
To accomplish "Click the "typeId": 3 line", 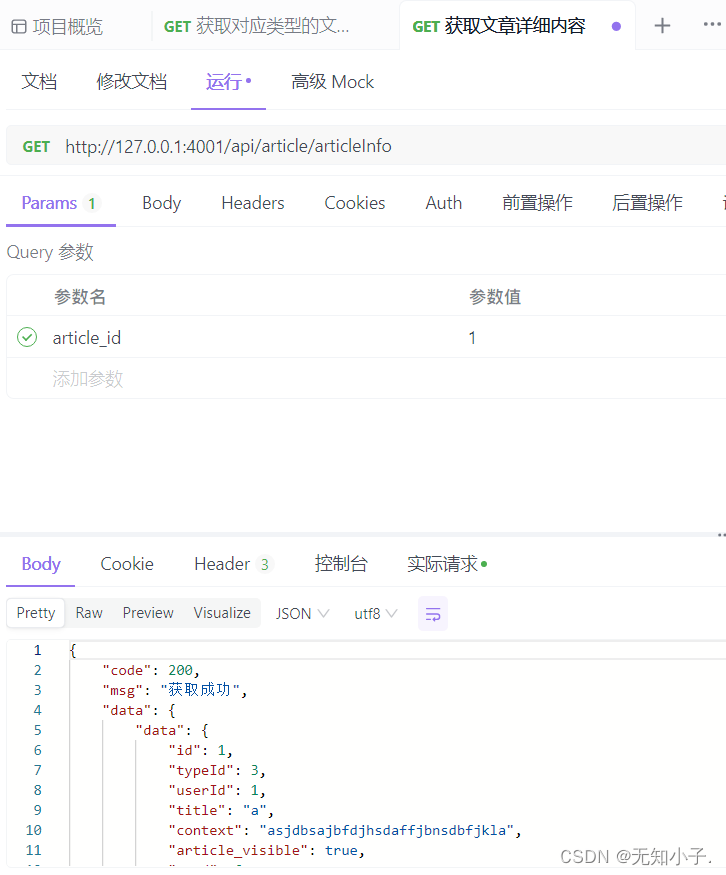I will [x=217, y=770].
